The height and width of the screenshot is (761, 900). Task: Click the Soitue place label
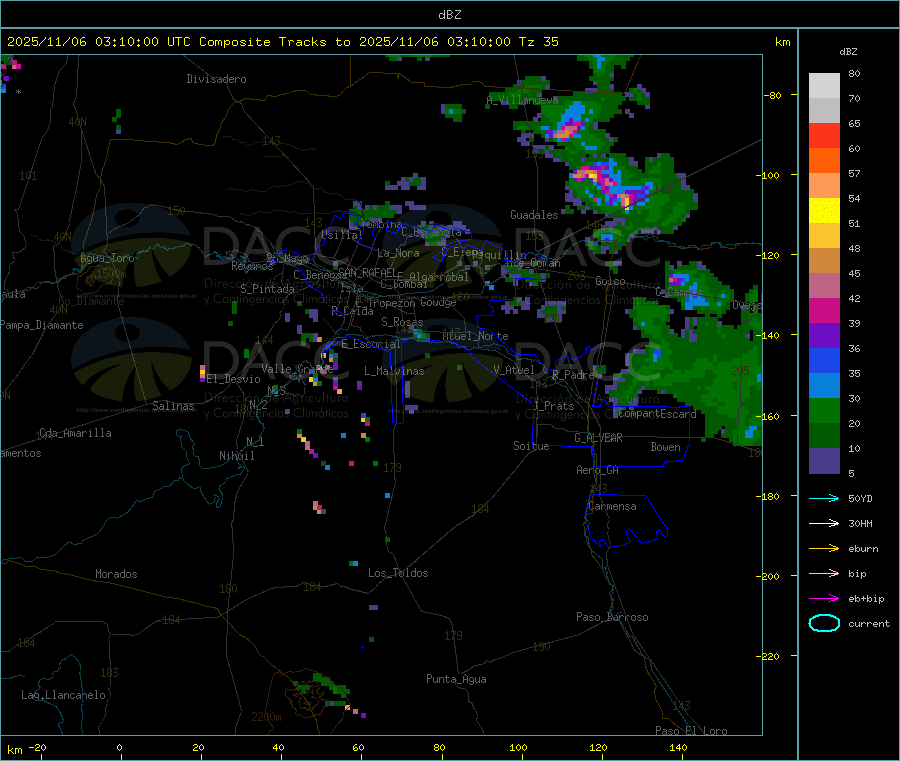pyautogui.click(x=531, y=446)
